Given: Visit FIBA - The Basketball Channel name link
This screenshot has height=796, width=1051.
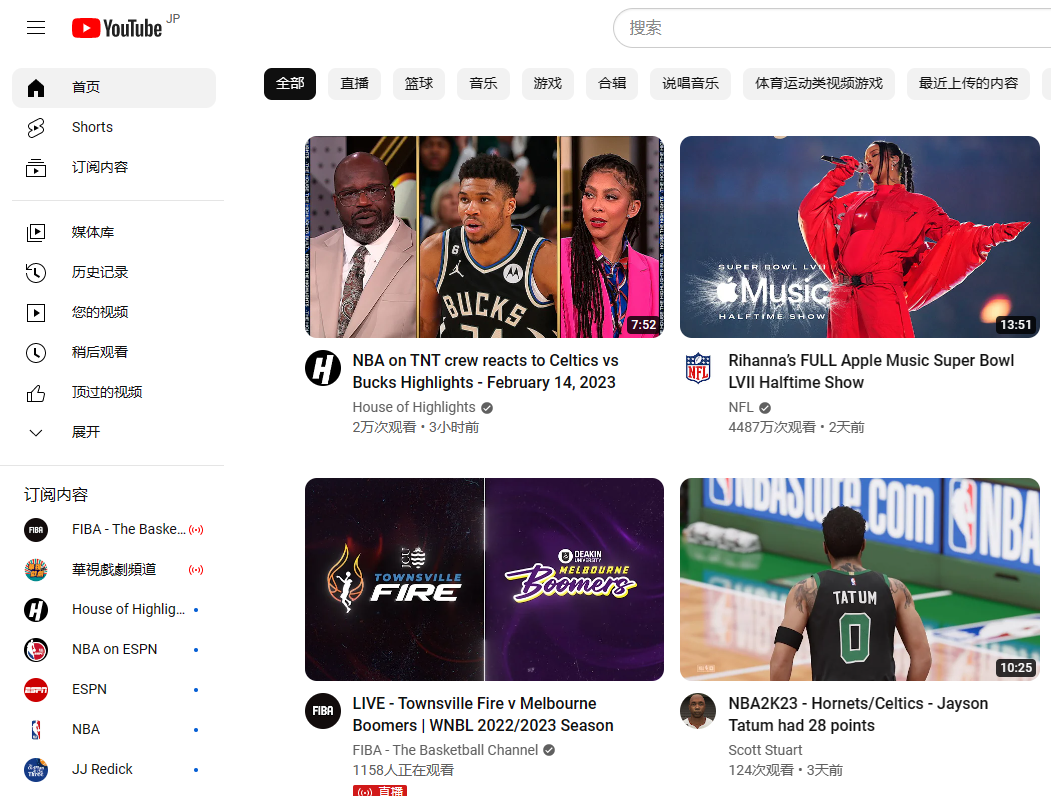Looking at the screenshot, I should pyautogui.click(x=445, y=750).
